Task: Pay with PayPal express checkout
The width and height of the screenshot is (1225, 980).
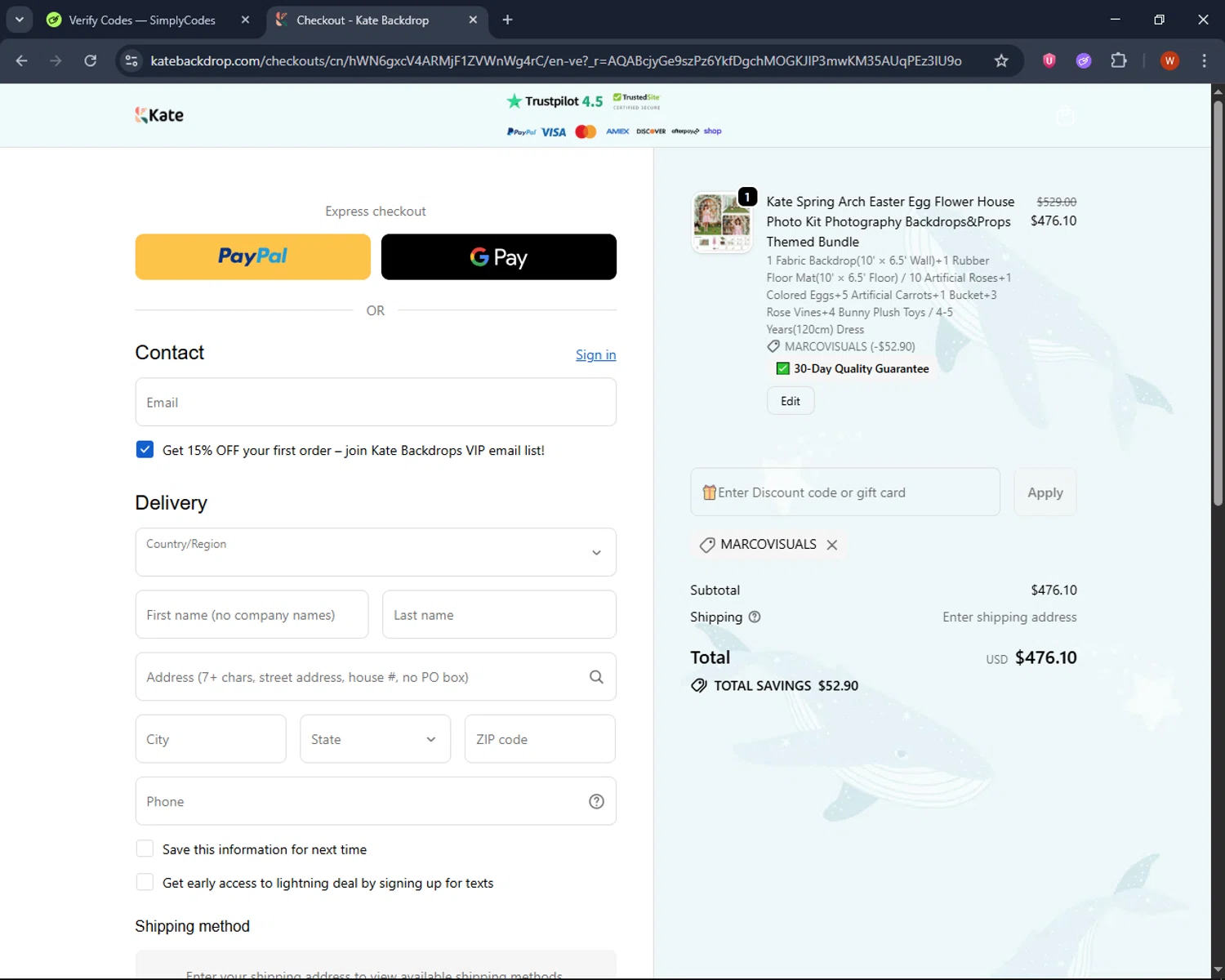Action: point(253,257)
